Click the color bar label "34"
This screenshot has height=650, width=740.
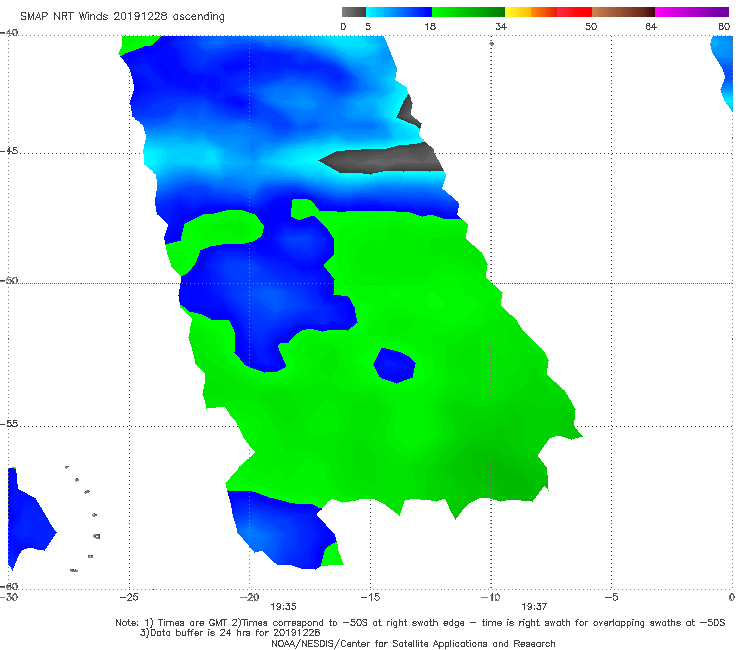501,26
